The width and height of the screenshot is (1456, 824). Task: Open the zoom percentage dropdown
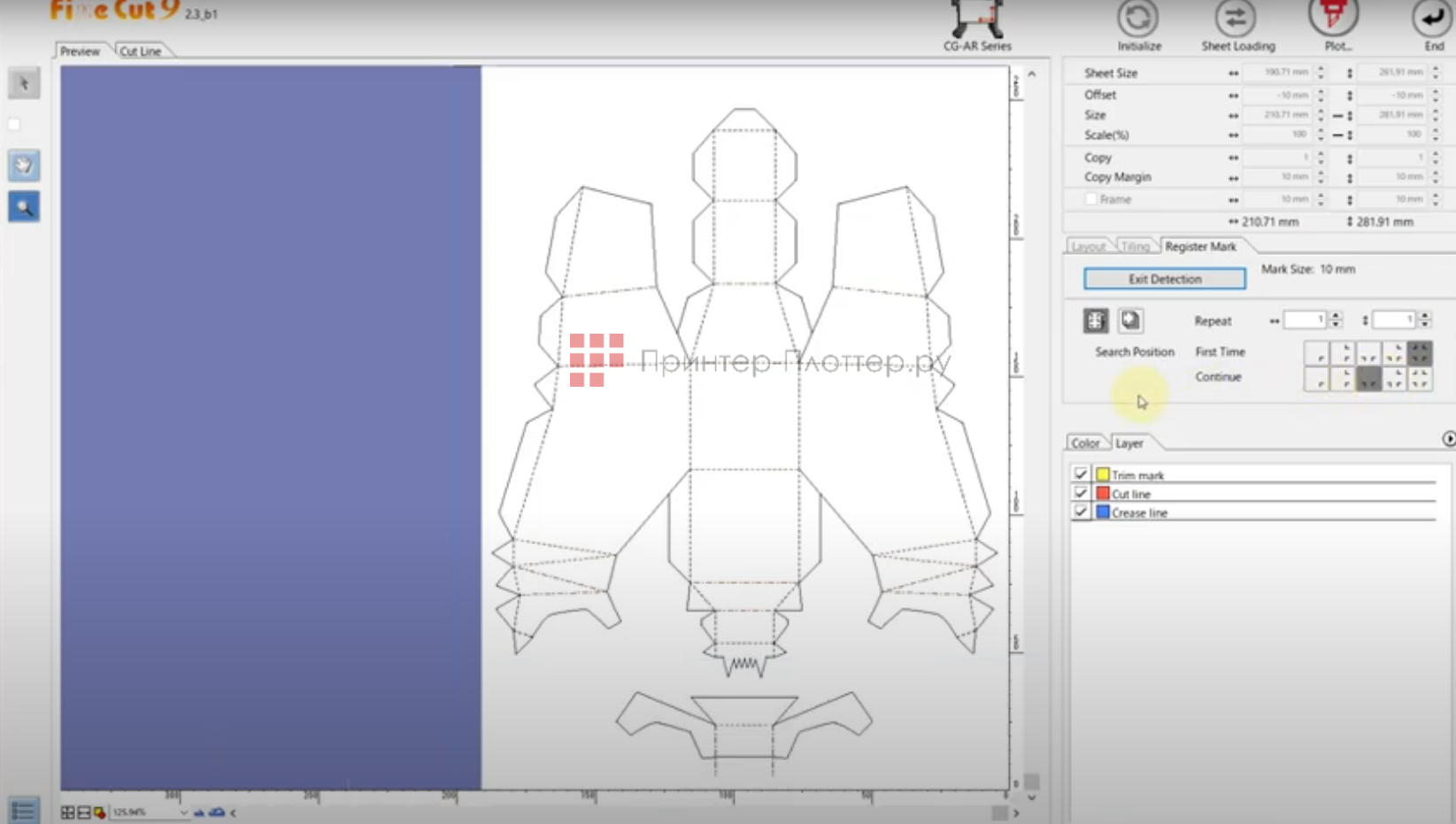coord(184,812)
